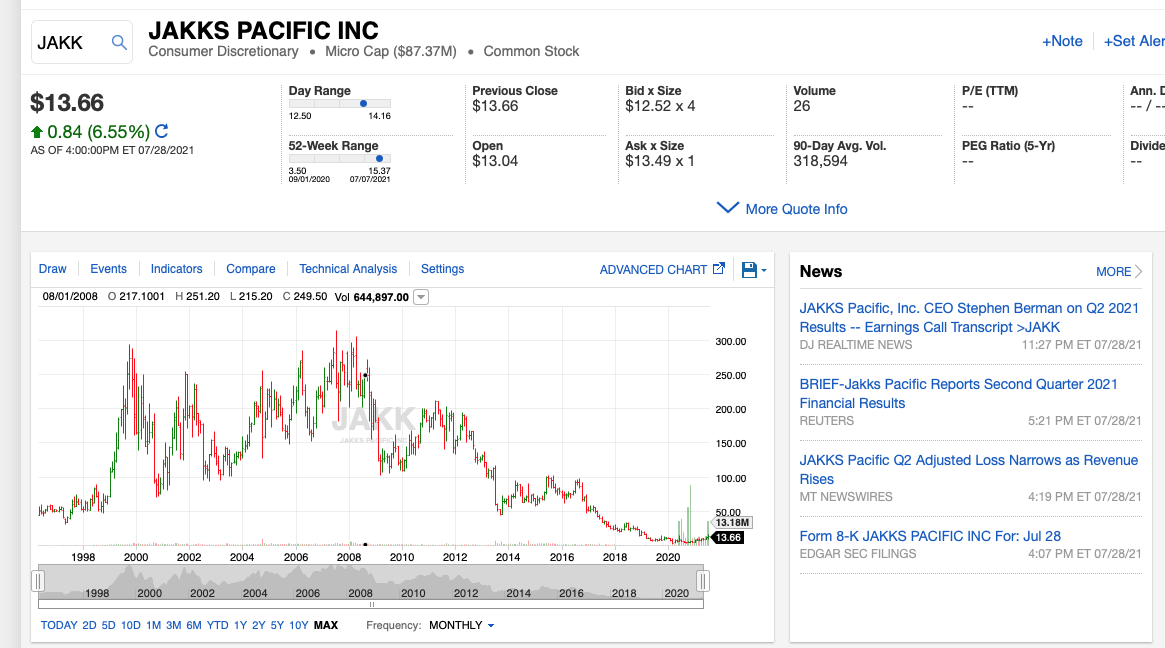
Task: Open the search magnifier in the JAKK ticker box
Action: coord(119,42)
